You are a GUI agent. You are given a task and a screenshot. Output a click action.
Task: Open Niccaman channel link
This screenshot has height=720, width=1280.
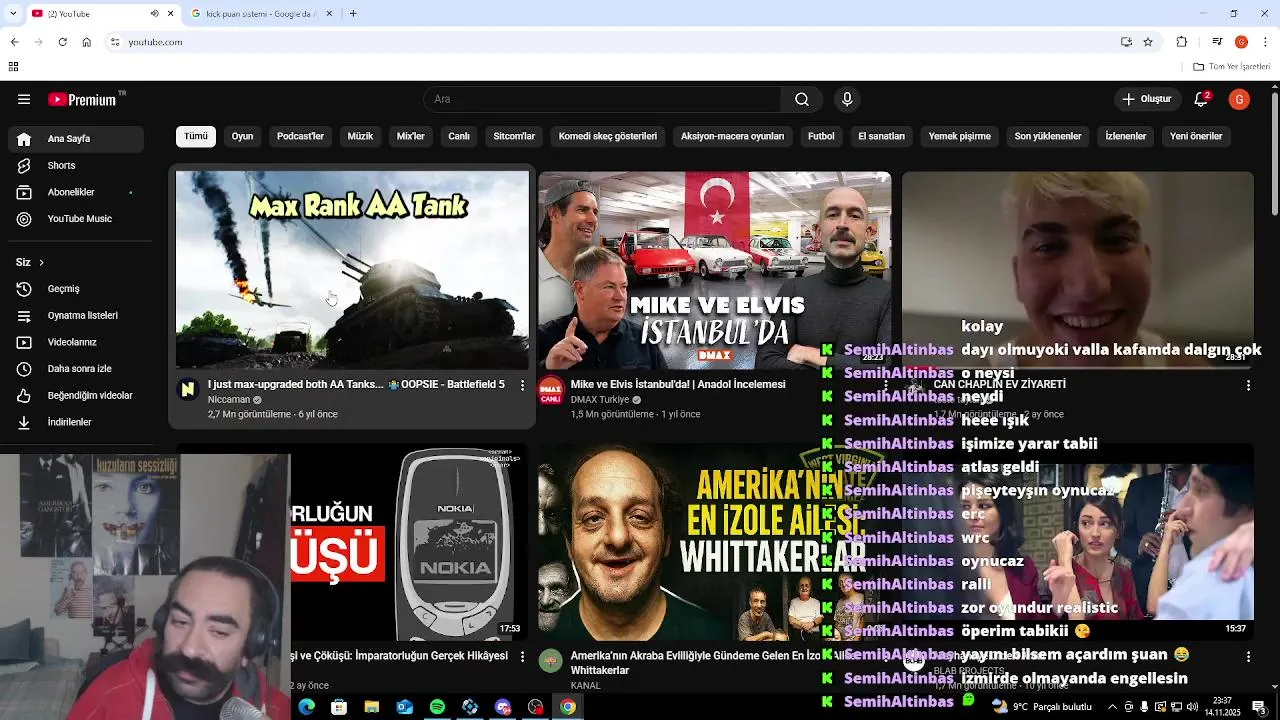tap(229, 400)
